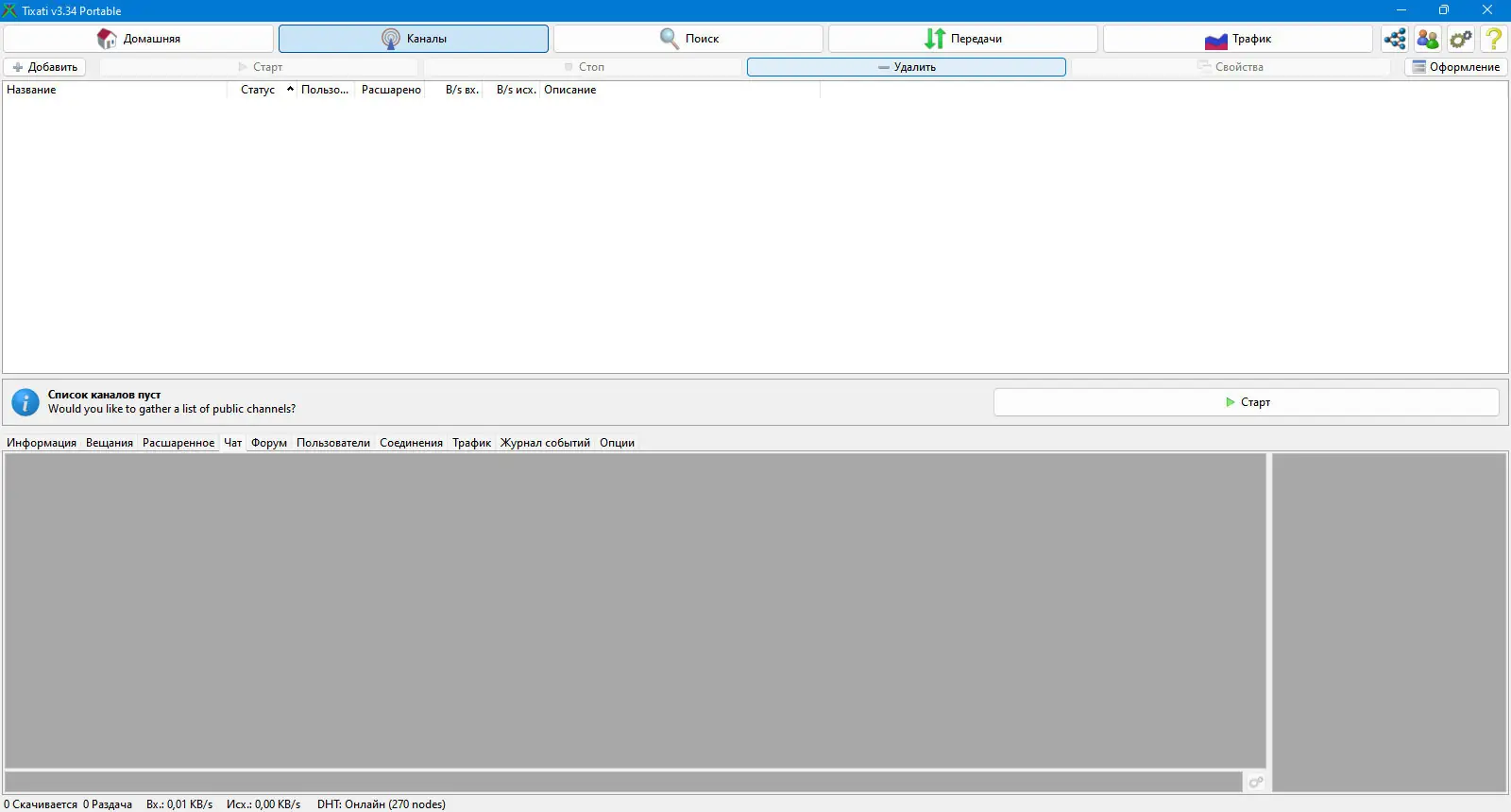
Task: Click the share network icon
Action: (x=1395, y=39)
